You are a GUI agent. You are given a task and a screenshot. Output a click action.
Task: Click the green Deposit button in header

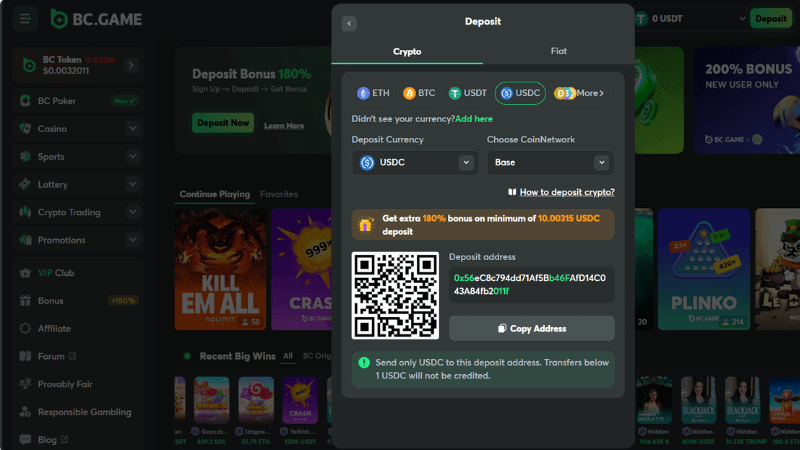point(770,19)
